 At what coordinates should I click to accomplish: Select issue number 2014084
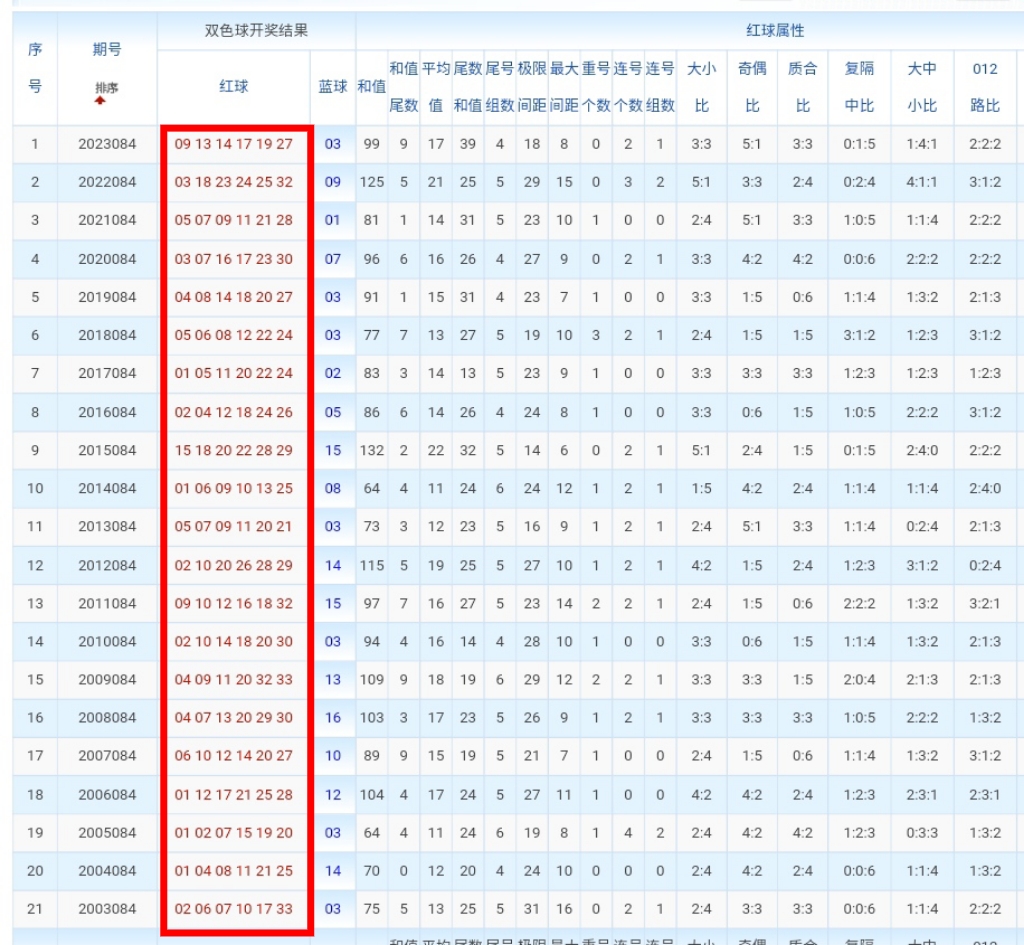pyautogui.click(x=107, y=488)
